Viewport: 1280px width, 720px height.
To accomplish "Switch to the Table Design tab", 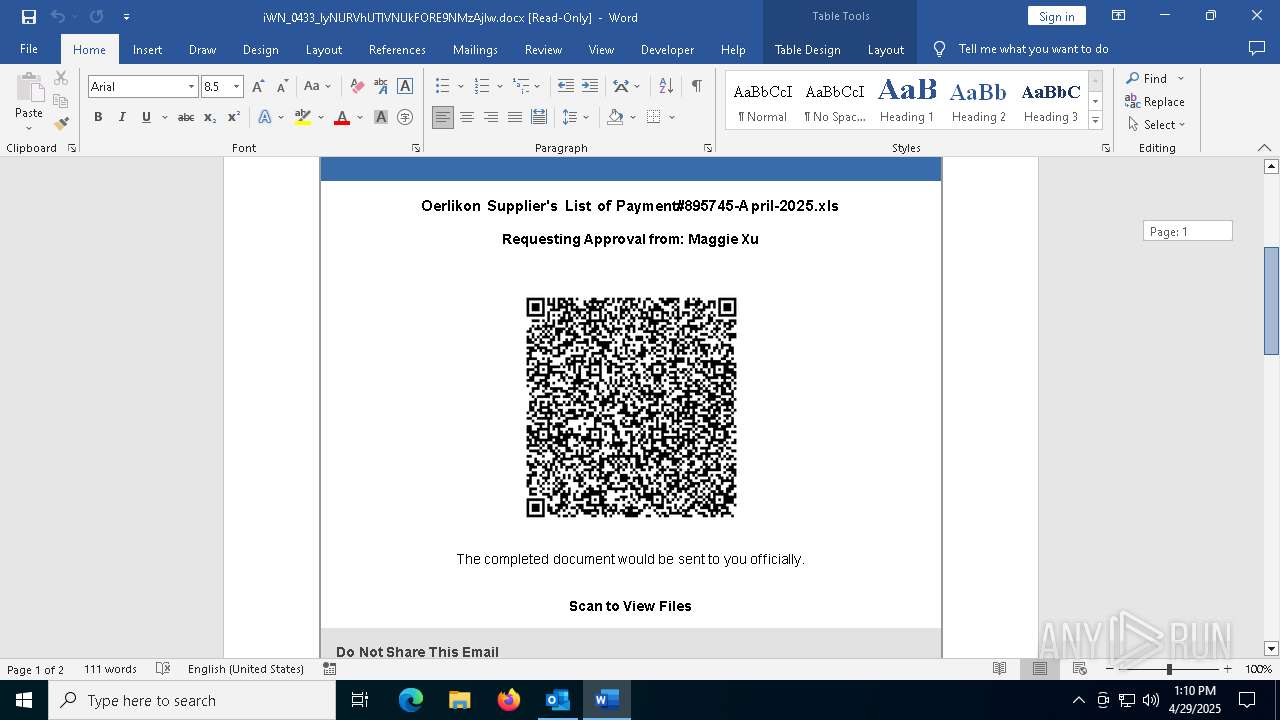I will coord(808,49).
